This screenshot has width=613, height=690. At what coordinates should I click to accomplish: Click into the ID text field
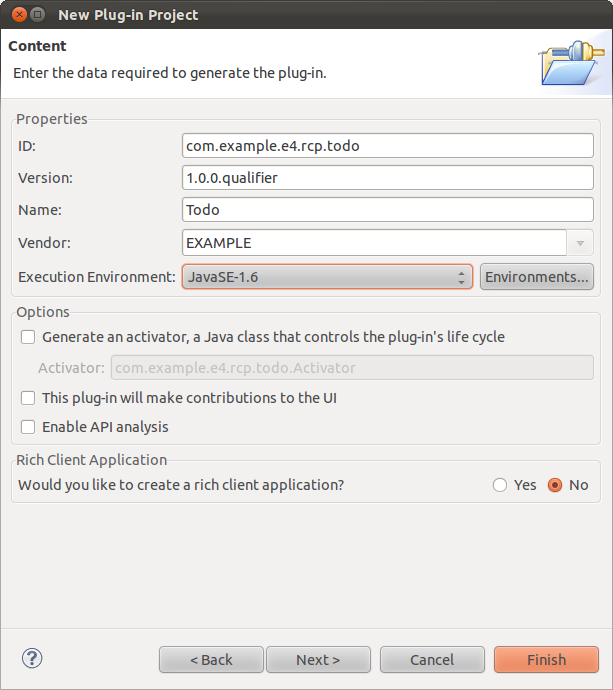tap(388, 146)
